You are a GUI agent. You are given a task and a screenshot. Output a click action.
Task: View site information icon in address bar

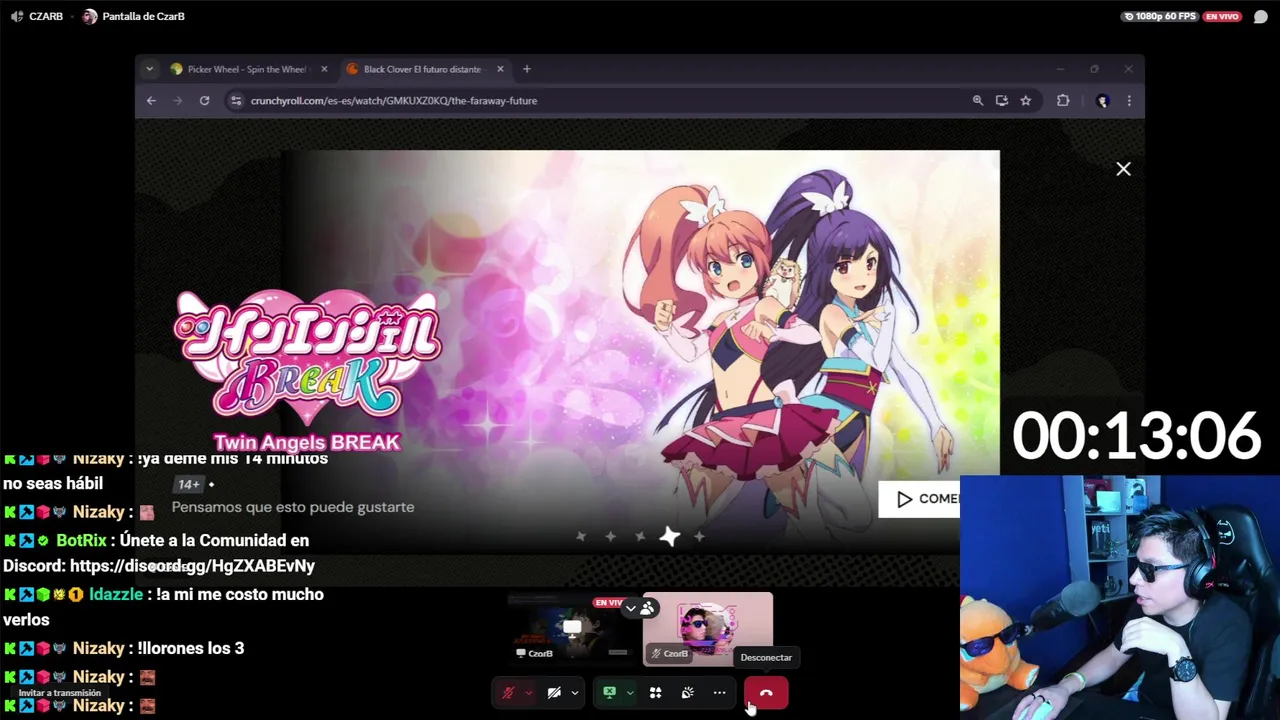(x=235, y=100)
